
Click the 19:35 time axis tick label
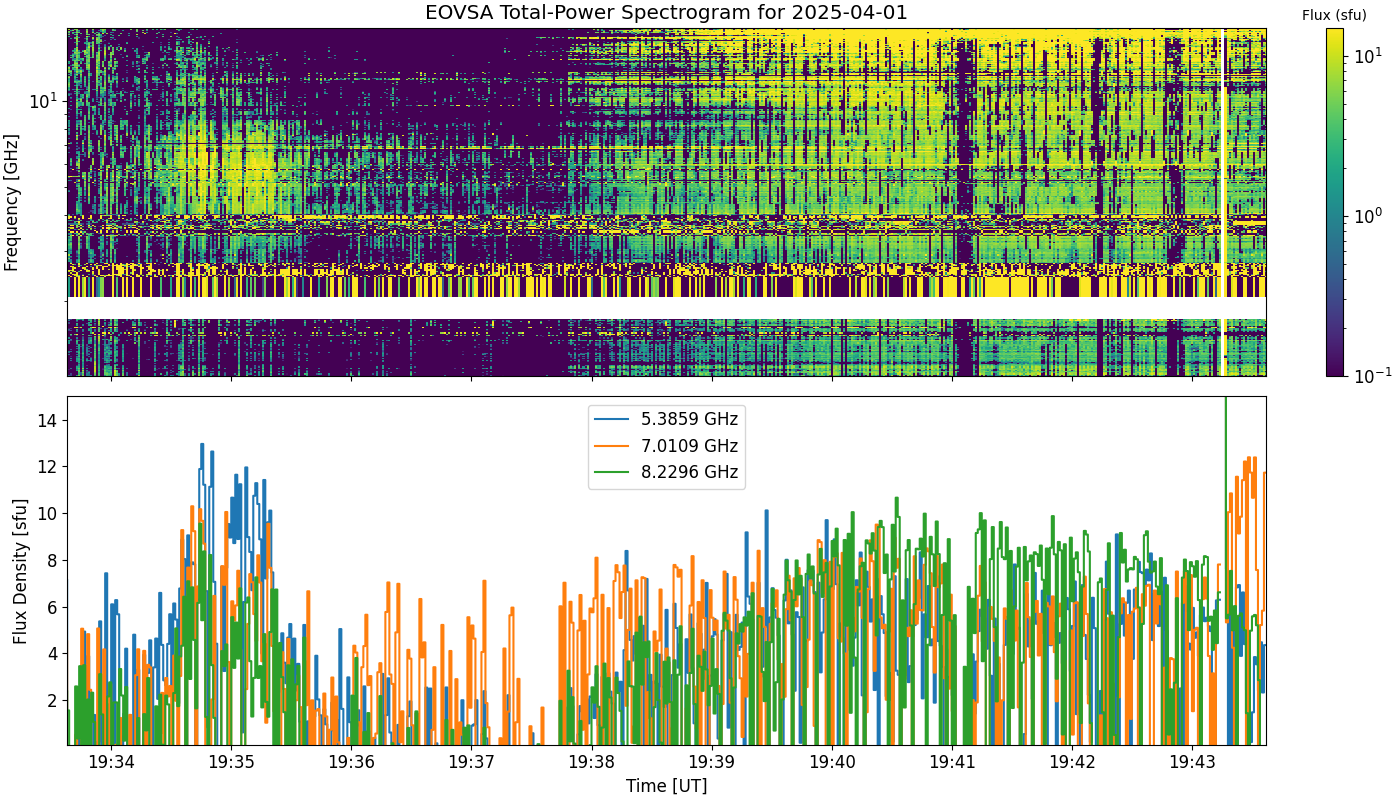tap(231, 763)
